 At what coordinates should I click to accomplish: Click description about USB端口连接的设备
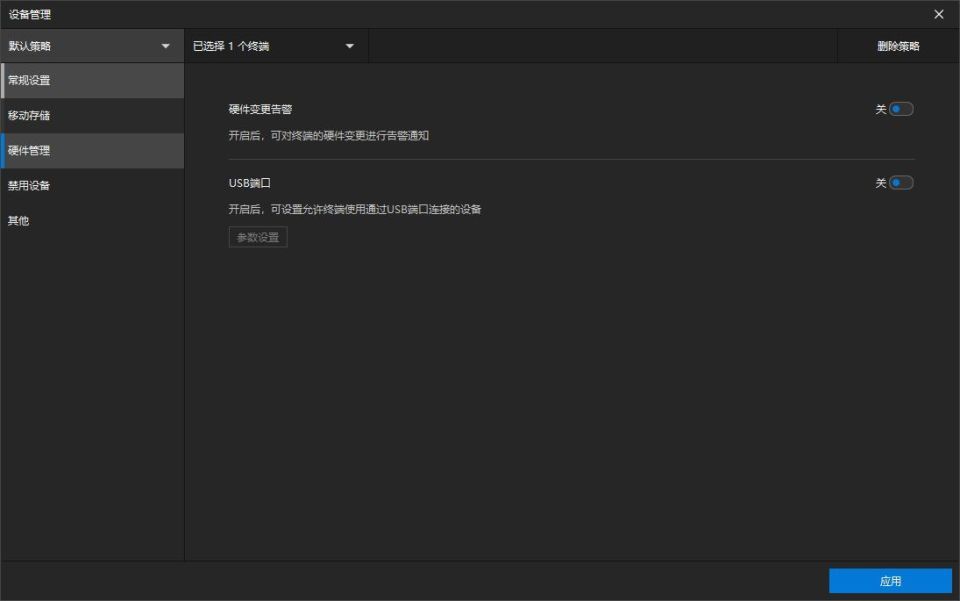(355, 209)
